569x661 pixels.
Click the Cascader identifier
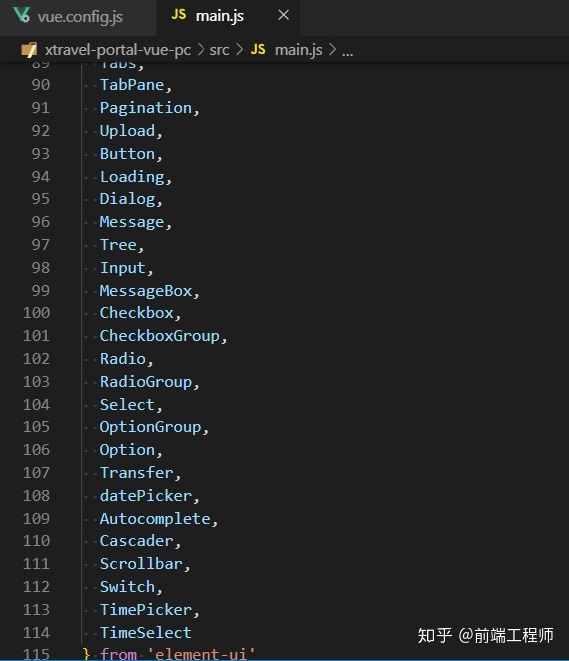(x=136, y=541)
